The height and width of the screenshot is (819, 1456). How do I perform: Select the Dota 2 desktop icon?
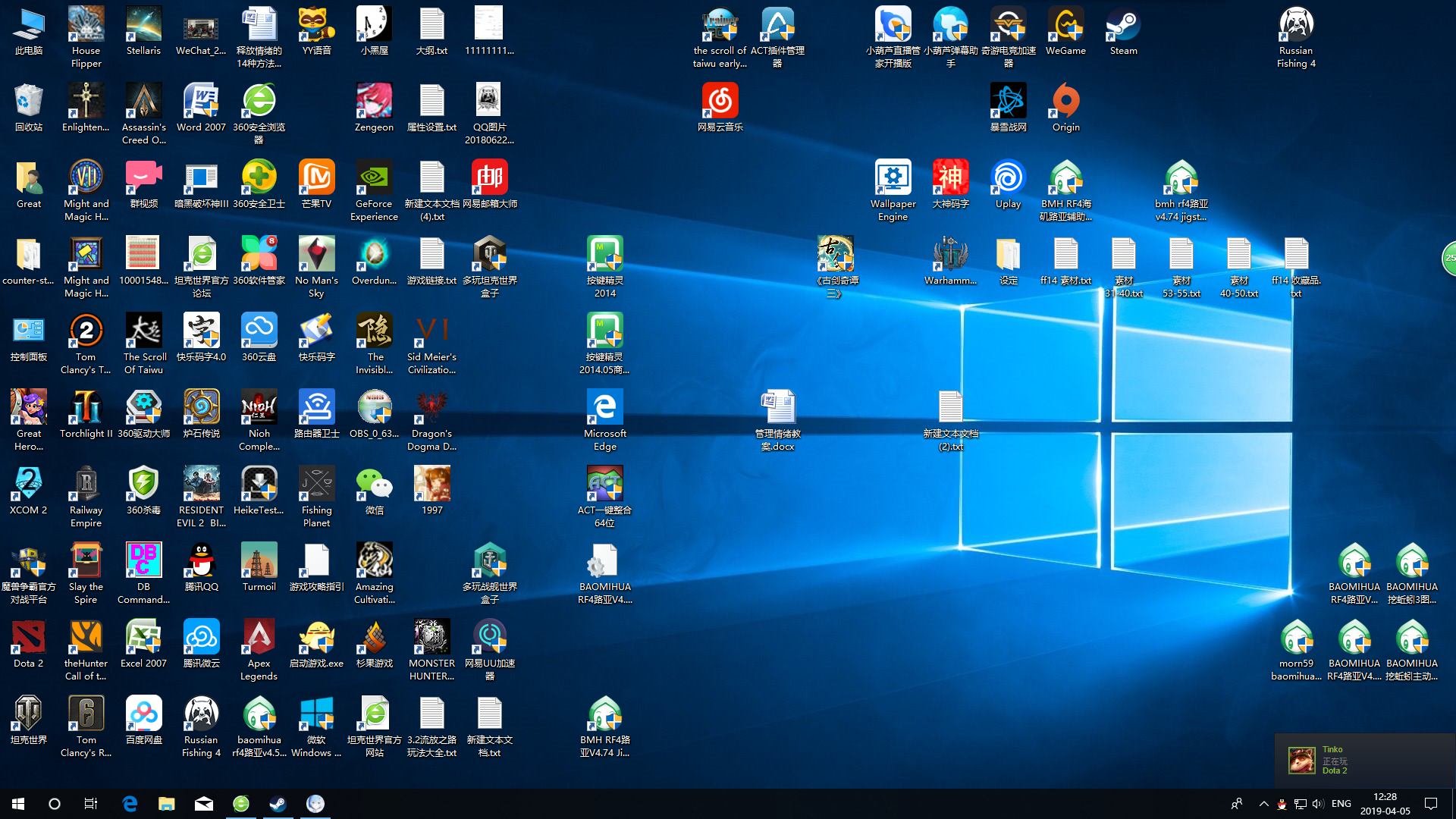[x=29, y=639]
